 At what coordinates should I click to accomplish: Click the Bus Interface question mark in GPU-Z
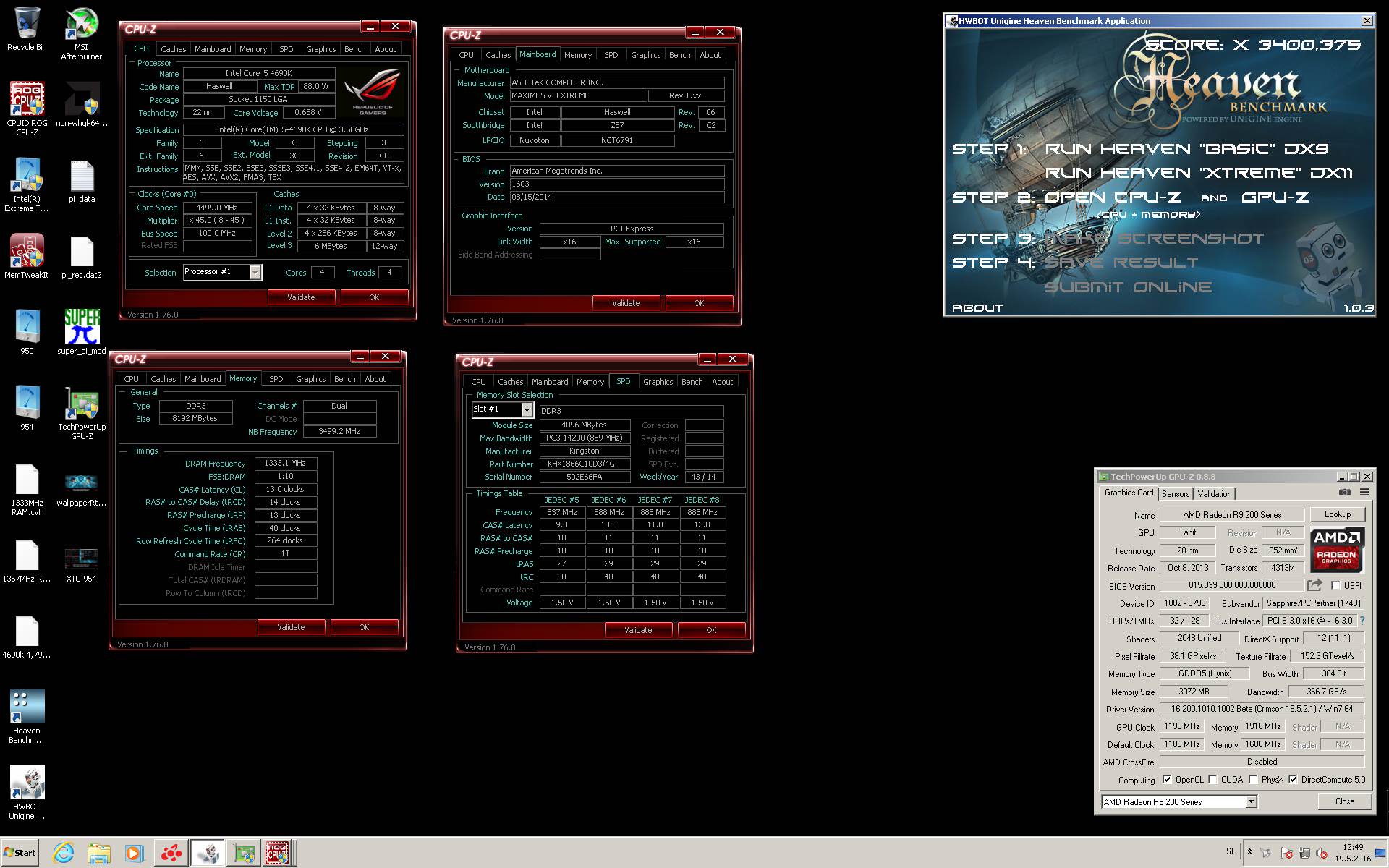1362,621
